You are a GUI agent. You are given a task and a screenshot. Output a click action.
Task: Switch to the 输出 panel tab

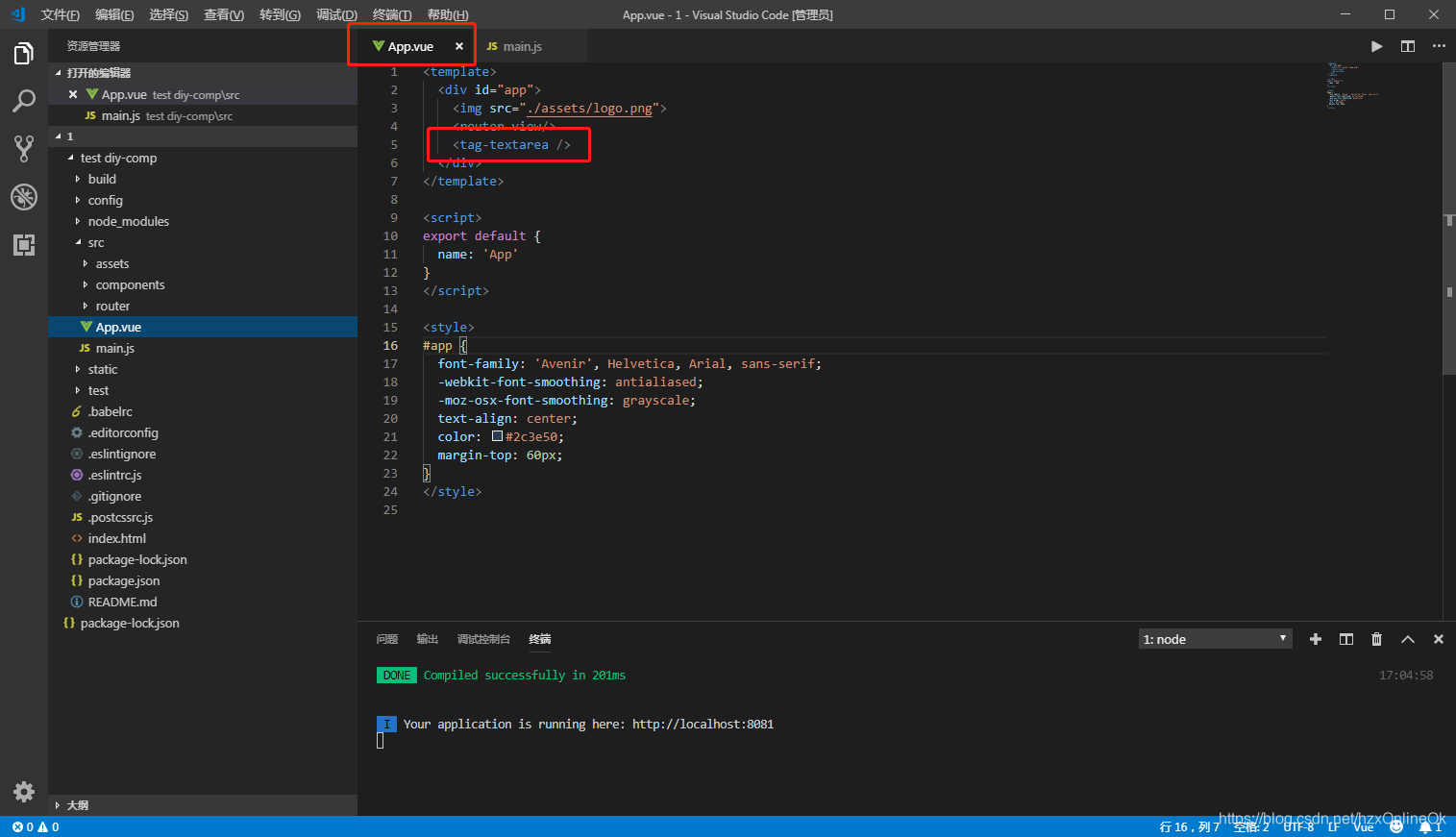click(428, 639)
